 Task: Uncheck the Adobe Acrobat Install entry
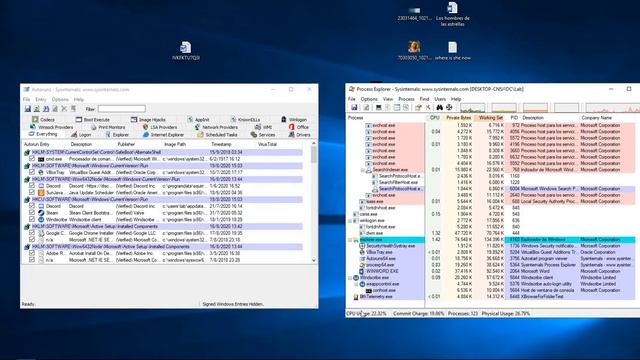click(x=32, y=253)
